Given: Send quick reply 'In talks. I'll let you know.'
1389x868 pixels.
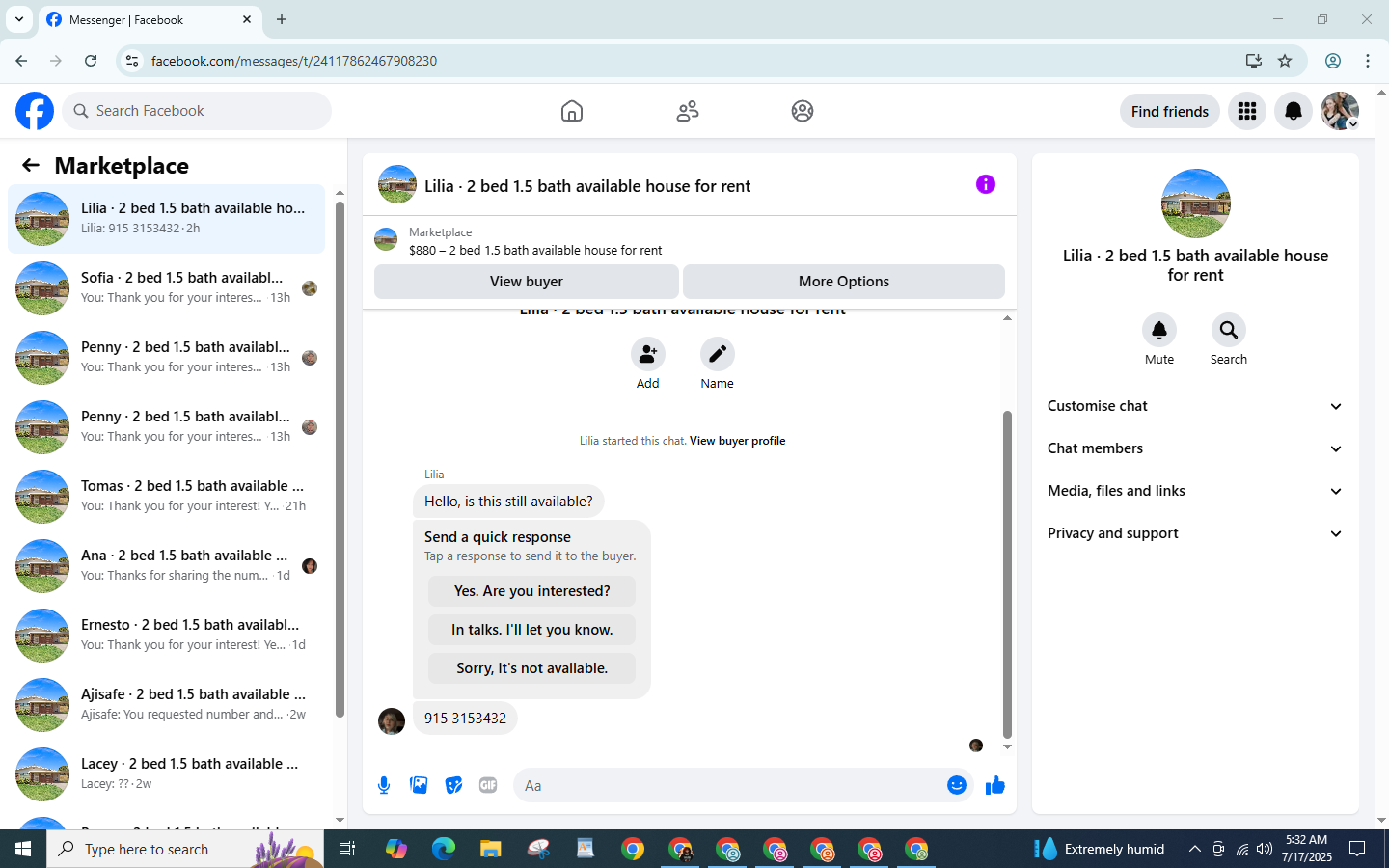Looking at the screenshot, I should (x=531, y=630).
